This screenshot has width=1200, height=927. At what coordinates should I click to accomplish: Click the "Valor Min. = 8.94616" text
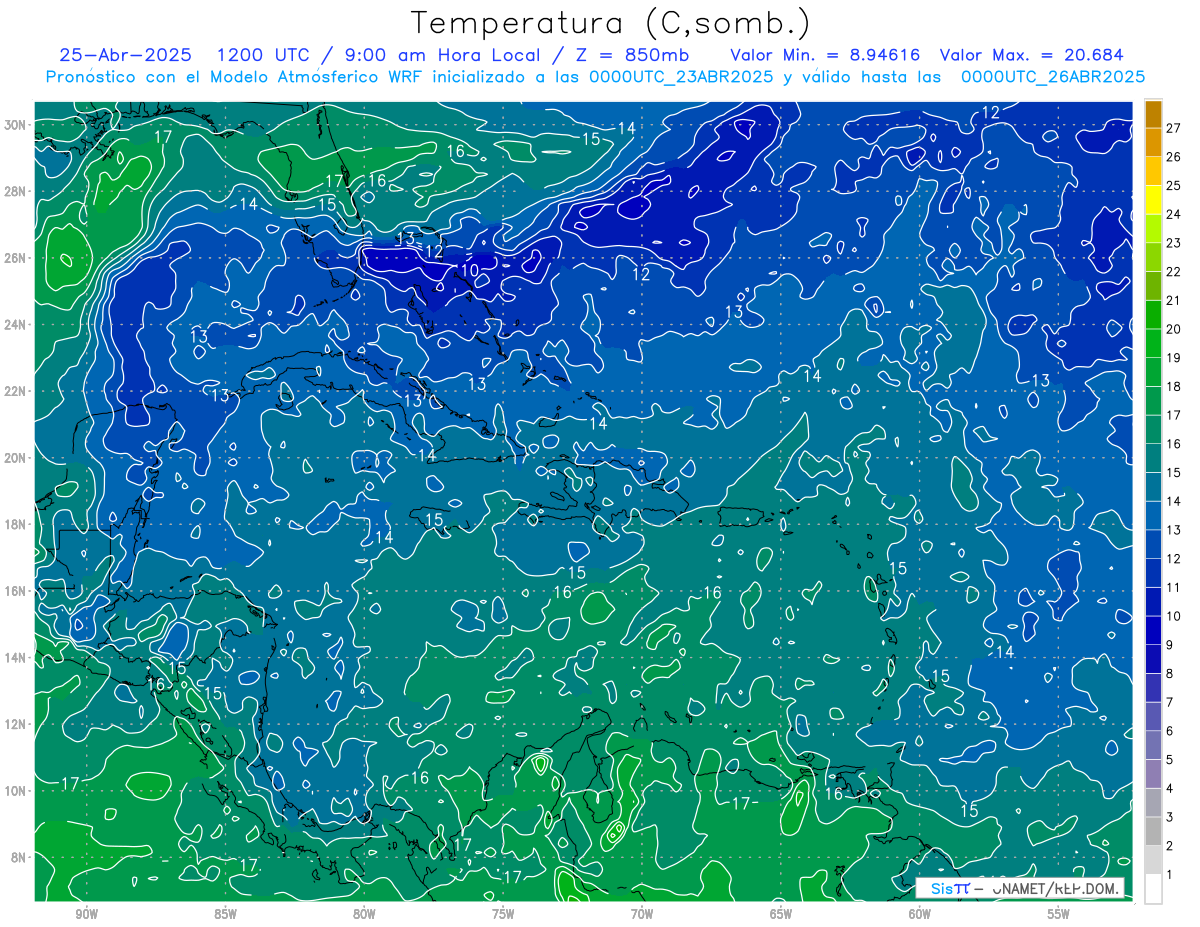[x=825, y=54]
